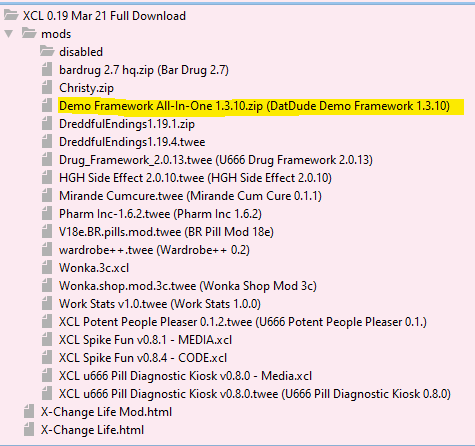Viewport: 475px width, 446px height.
Task: Select the XCL 0.19 Mar 21 Full Download folder name
Action: tap(104, 16)
